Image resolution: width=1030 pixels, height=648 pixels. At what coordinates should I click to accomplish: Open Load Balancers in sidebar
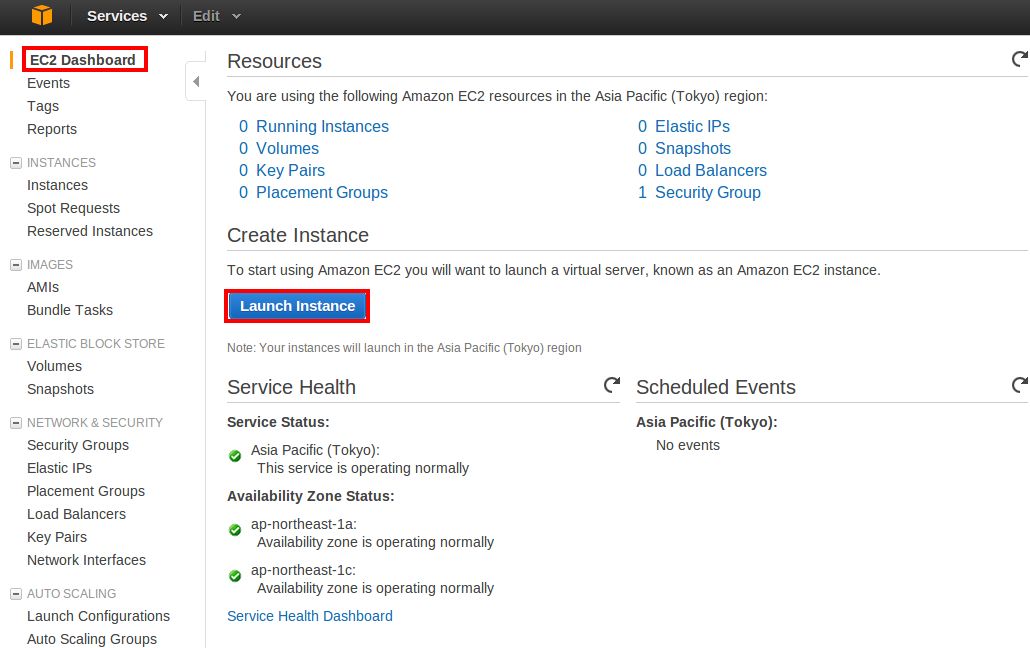pyautogui.click(x=76, y=514)
